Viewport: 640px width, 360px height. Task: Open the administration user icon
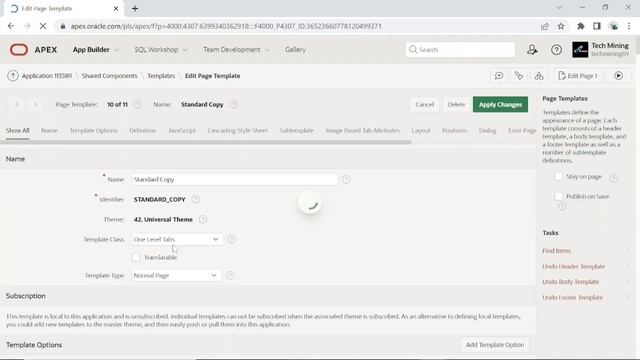click(x=532, y=50)
